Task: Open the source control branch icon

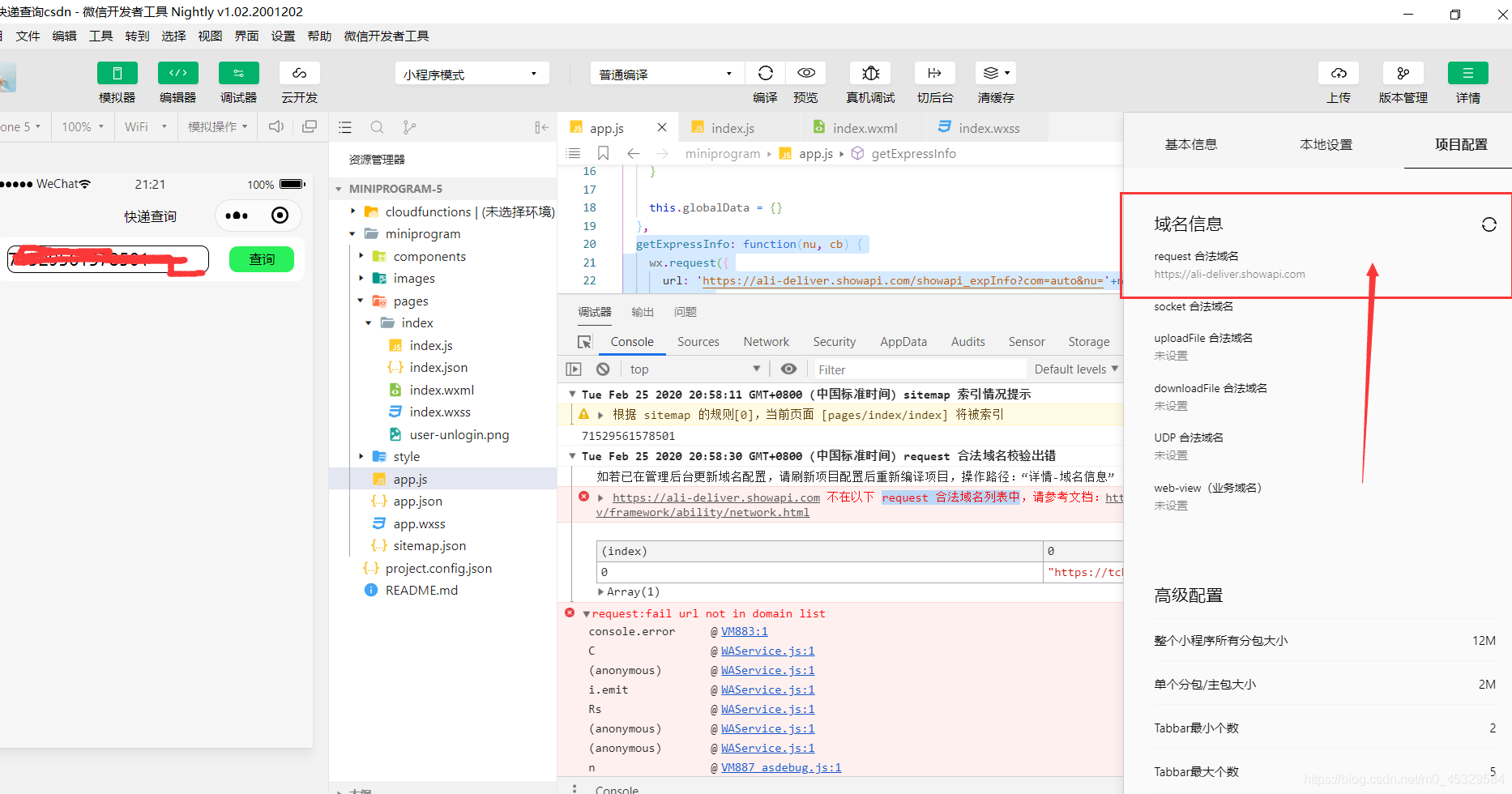Action: point(409,127)
